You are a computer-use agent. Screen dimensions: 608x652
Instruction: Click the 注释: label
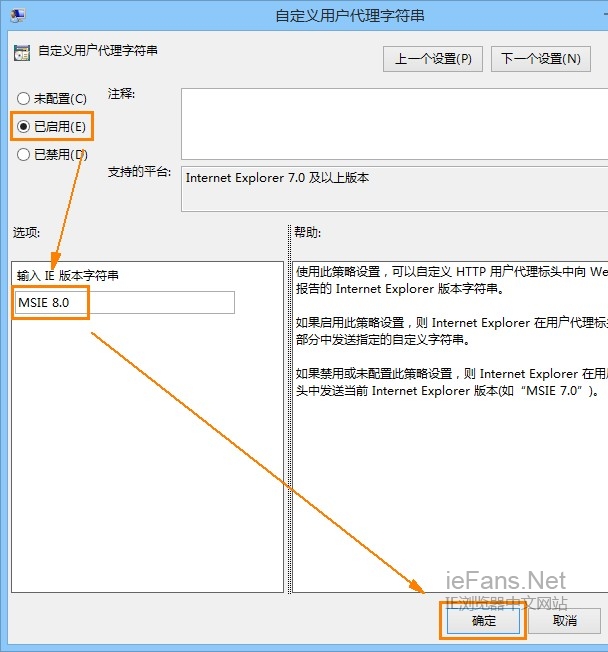tap(121, 94)
